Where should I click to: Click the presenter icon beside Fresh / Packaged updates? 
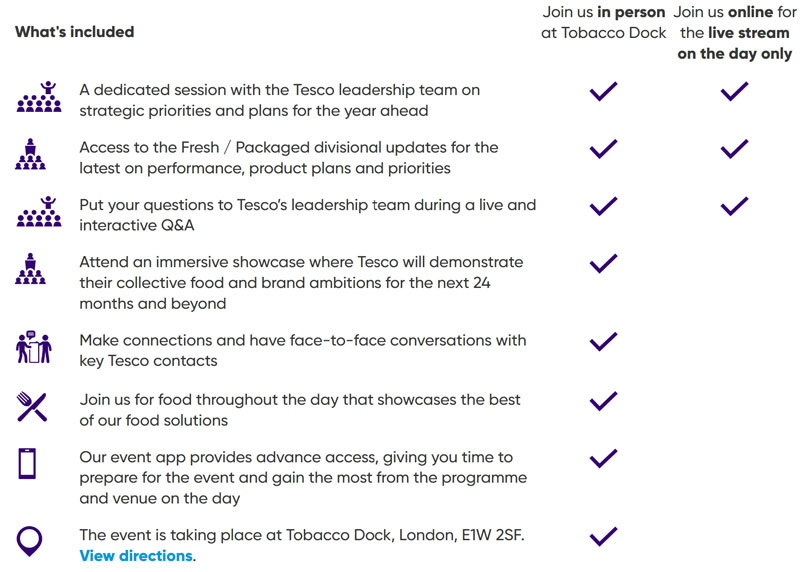pos(30,154)
